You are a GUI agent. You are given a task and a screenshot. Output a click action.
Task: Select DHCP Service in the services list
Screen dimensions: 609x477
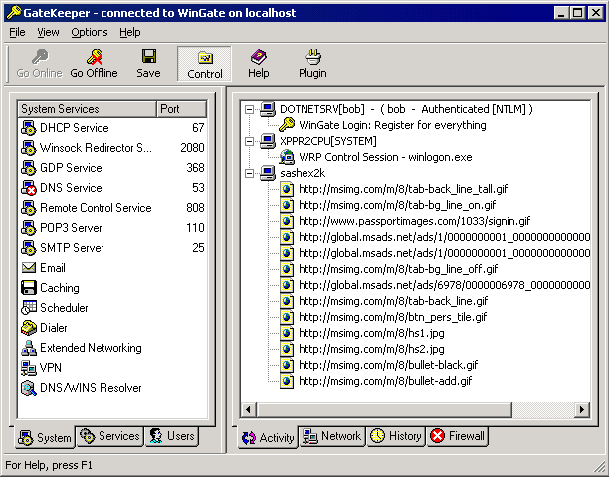point(74,128)
